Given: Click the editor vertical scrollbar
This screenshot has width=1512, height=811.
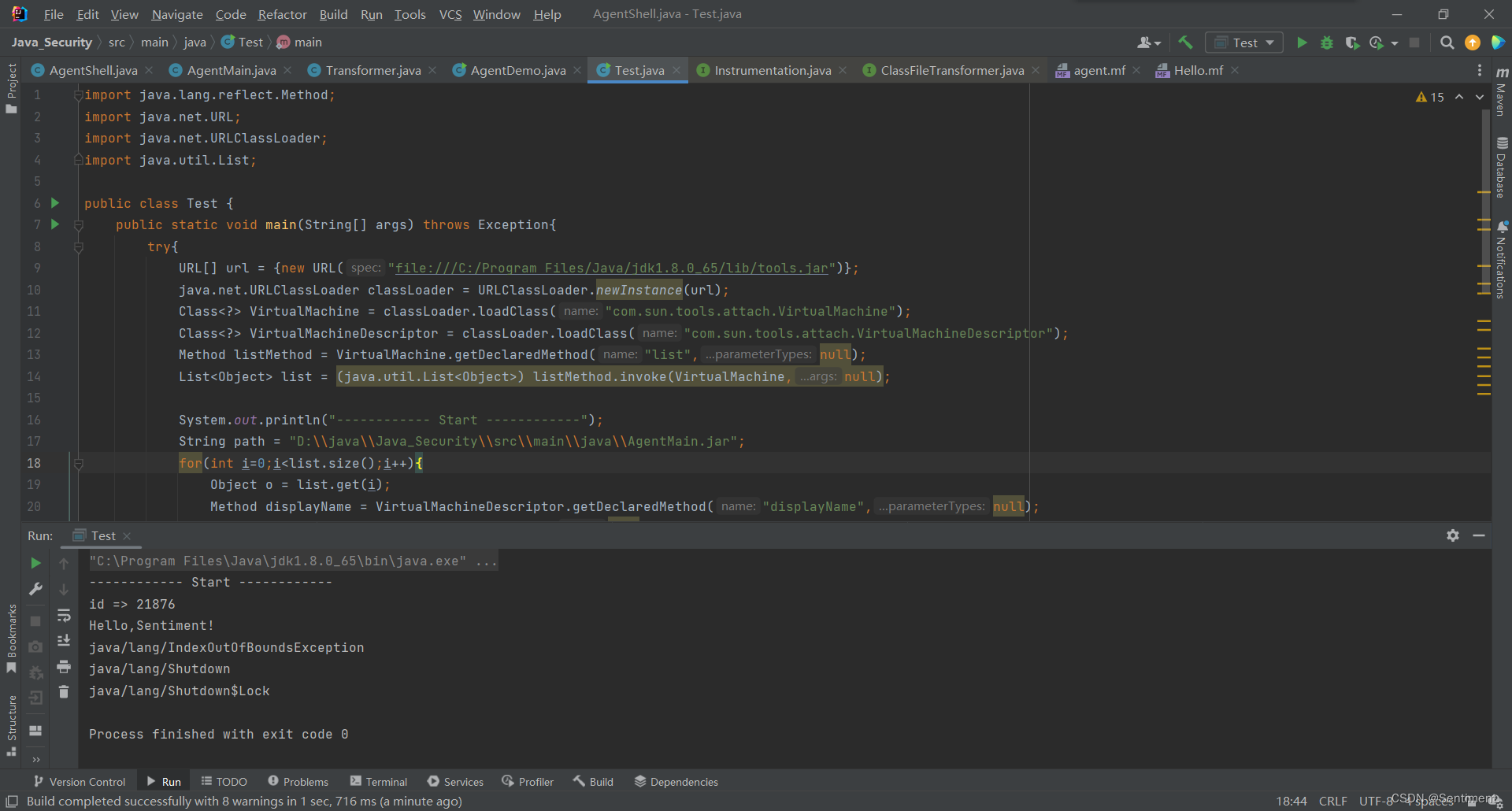Looking at the screenshot, I should click(1485, 299).
